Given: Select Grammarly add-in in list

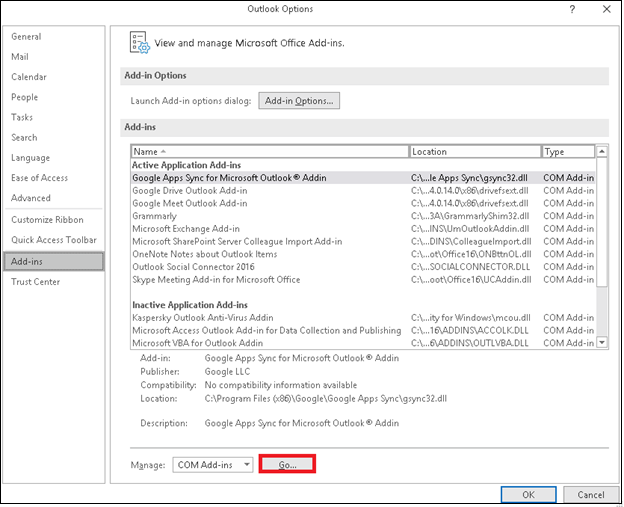Looking at the screenshot, I should (154, 216).
